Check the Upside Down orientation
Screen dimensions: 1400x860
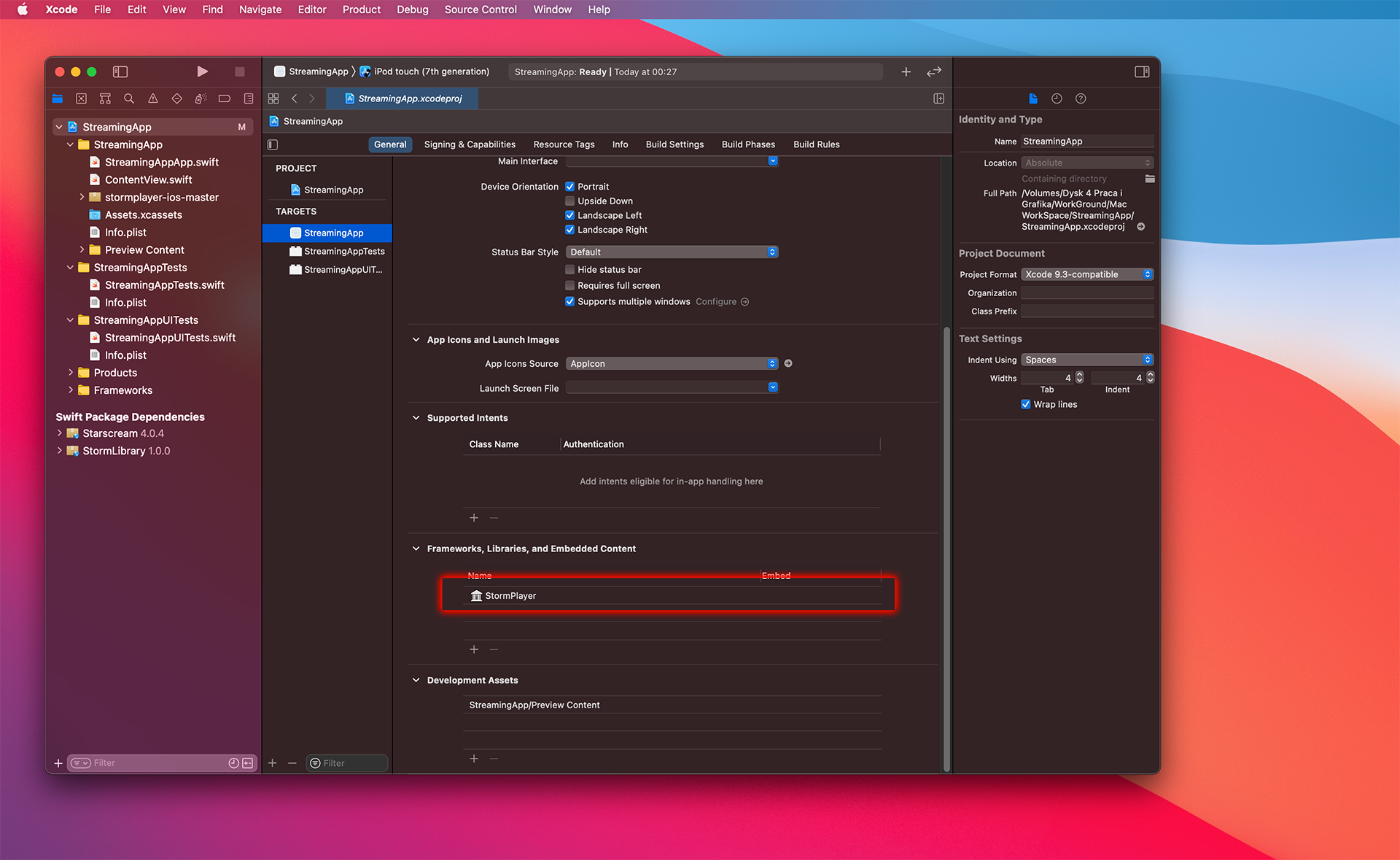pyautogui.click(x=569, y=201)
